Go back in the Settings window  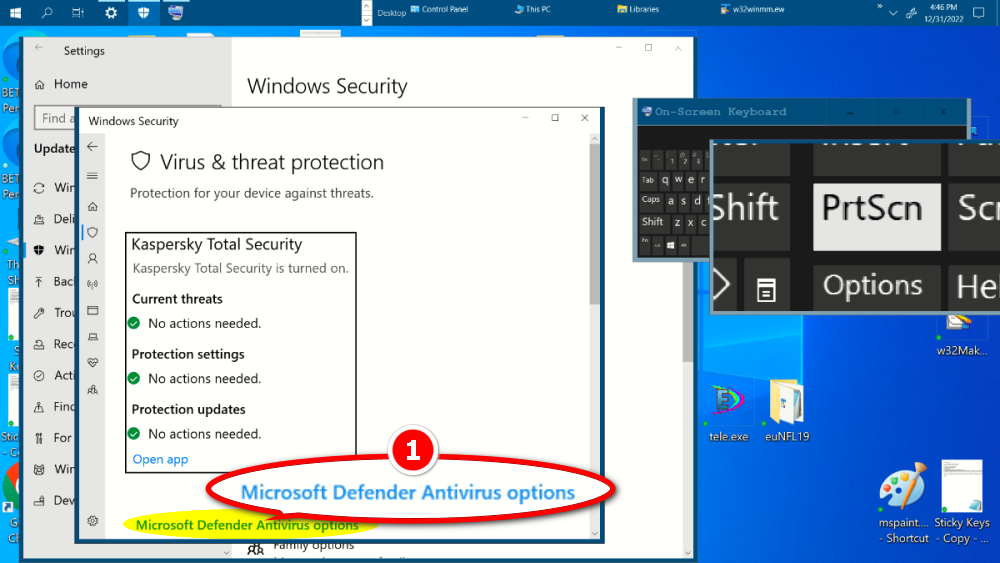pyautogui.click(x=39, y=47)
